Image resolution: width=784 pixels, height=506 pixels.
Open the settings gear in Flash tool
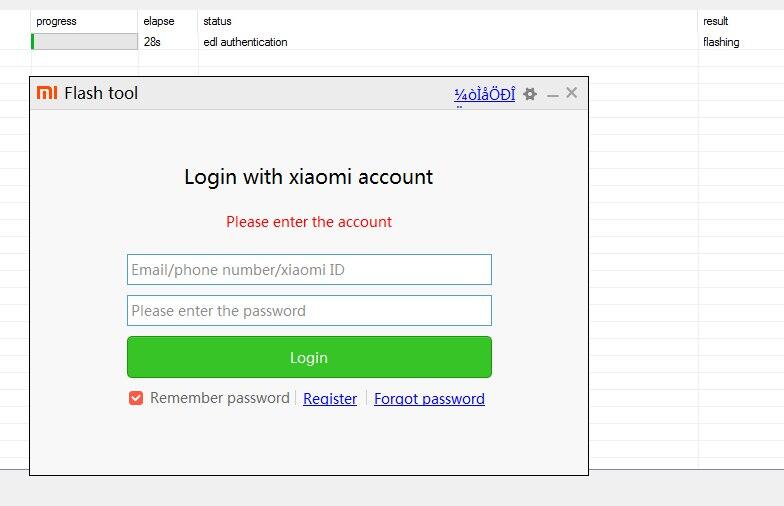(530, 94)
